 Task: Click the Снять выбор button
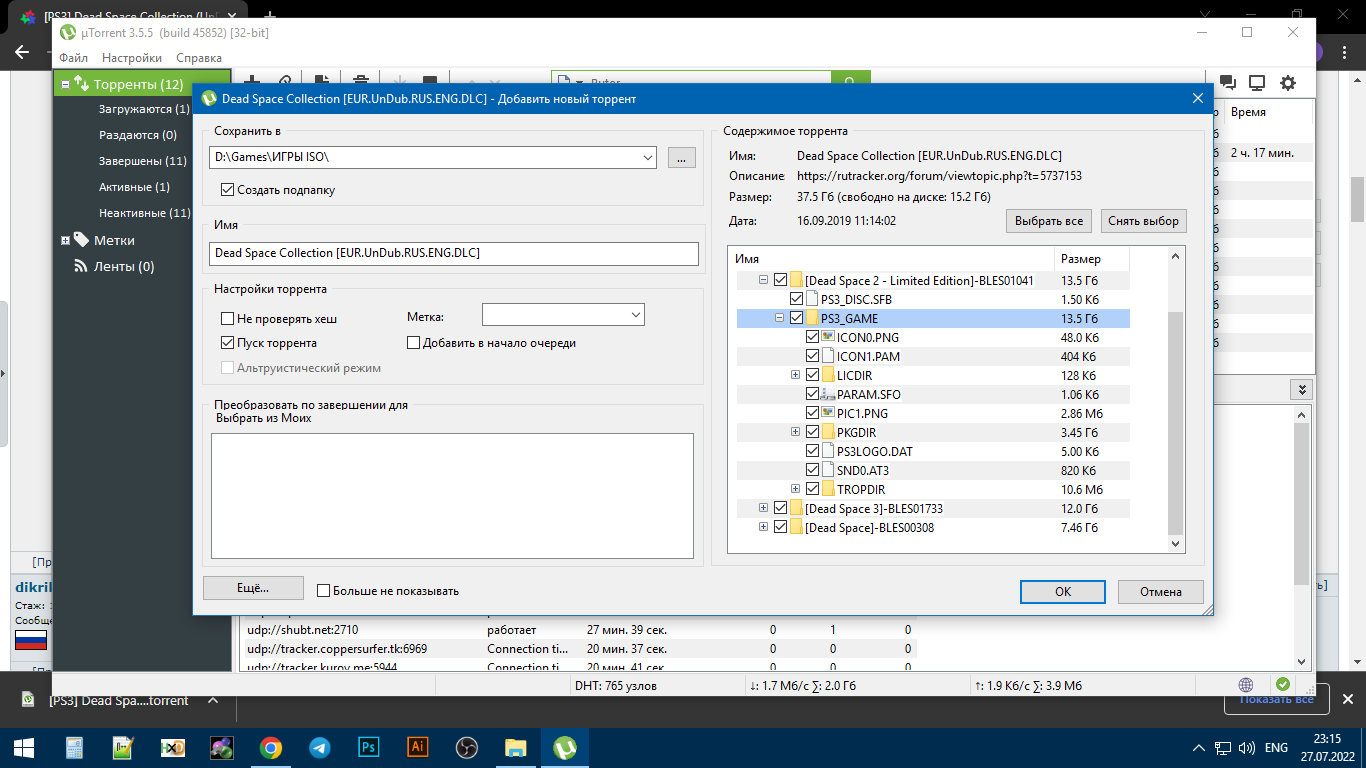[1144, 221]
